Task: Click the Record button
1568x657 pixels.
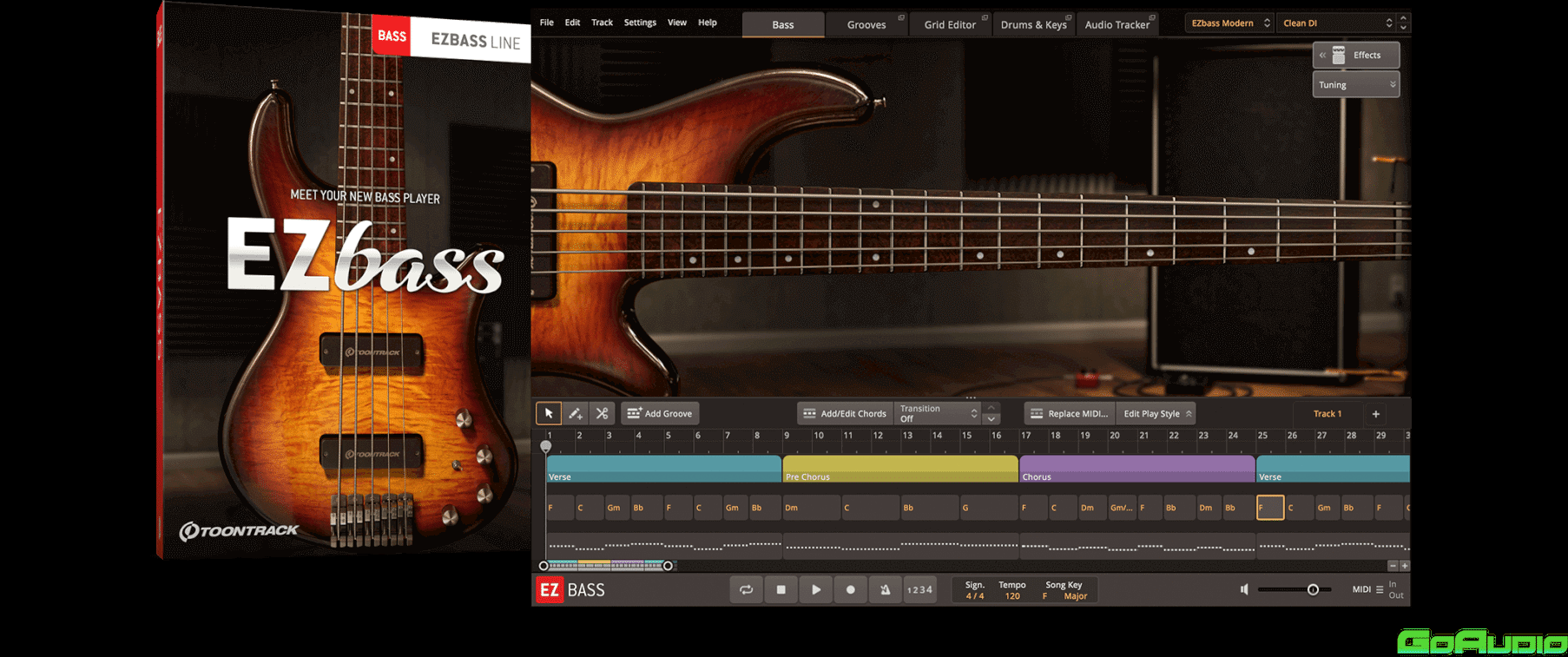Action: tap(850, 590)
